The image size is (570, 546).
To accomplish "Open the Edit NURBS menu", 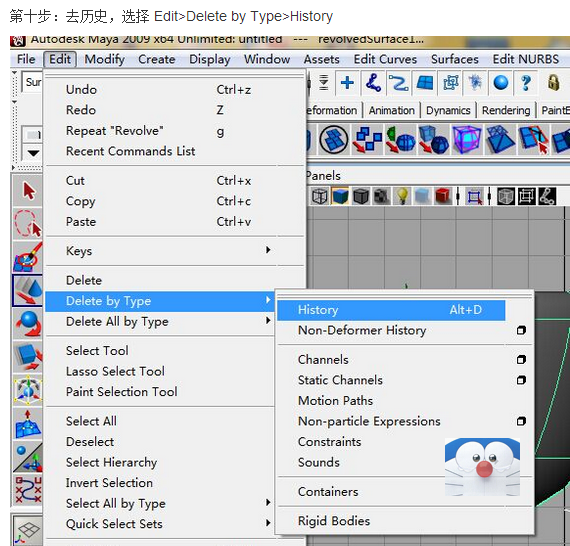I will 526,59.
